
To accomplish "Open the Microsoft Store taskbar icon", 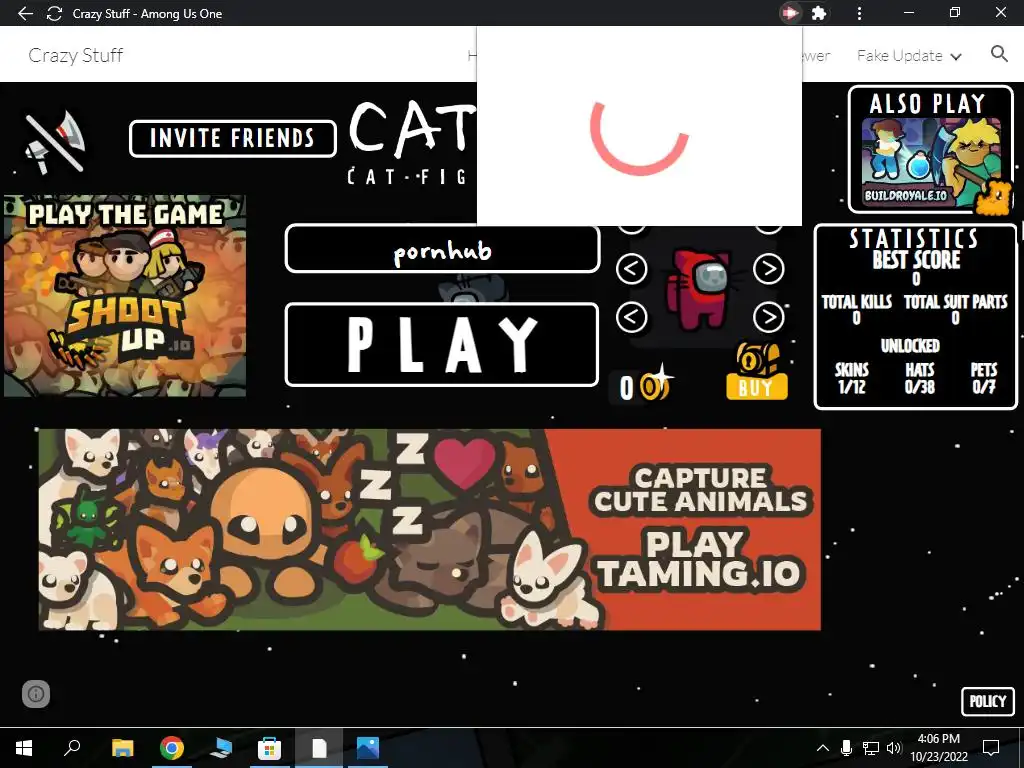I will [x=269, y=748].
